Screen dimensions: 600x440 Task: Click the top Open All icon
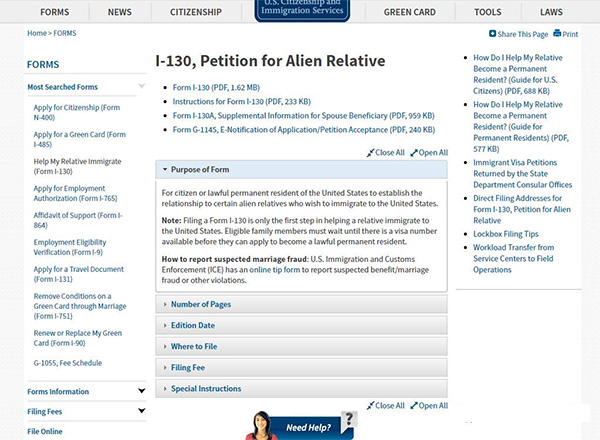(414, 153)
